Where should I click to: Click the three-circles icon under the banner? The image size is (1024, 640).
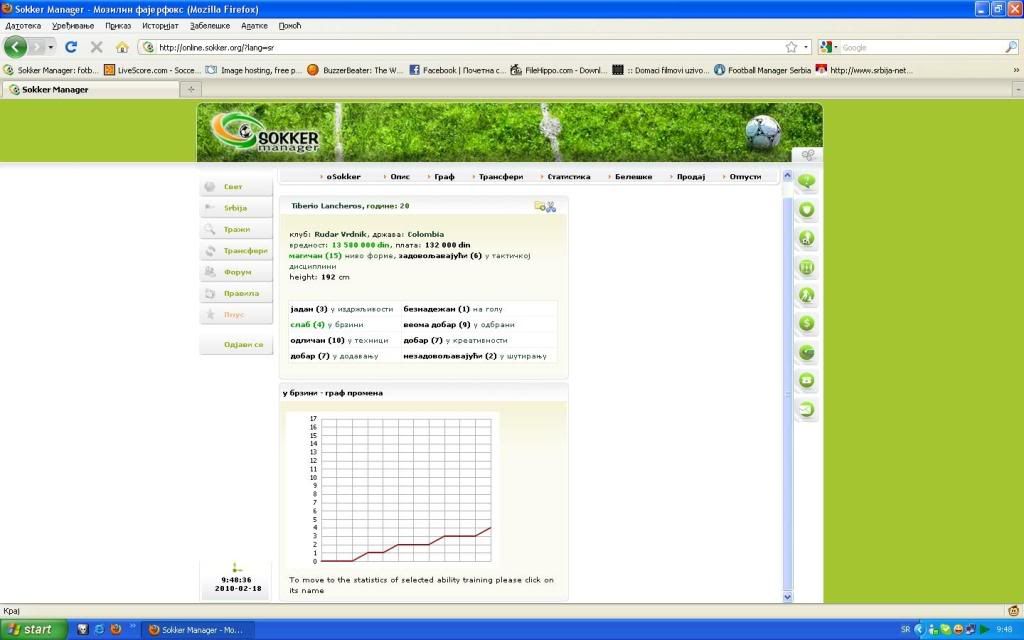808,155
